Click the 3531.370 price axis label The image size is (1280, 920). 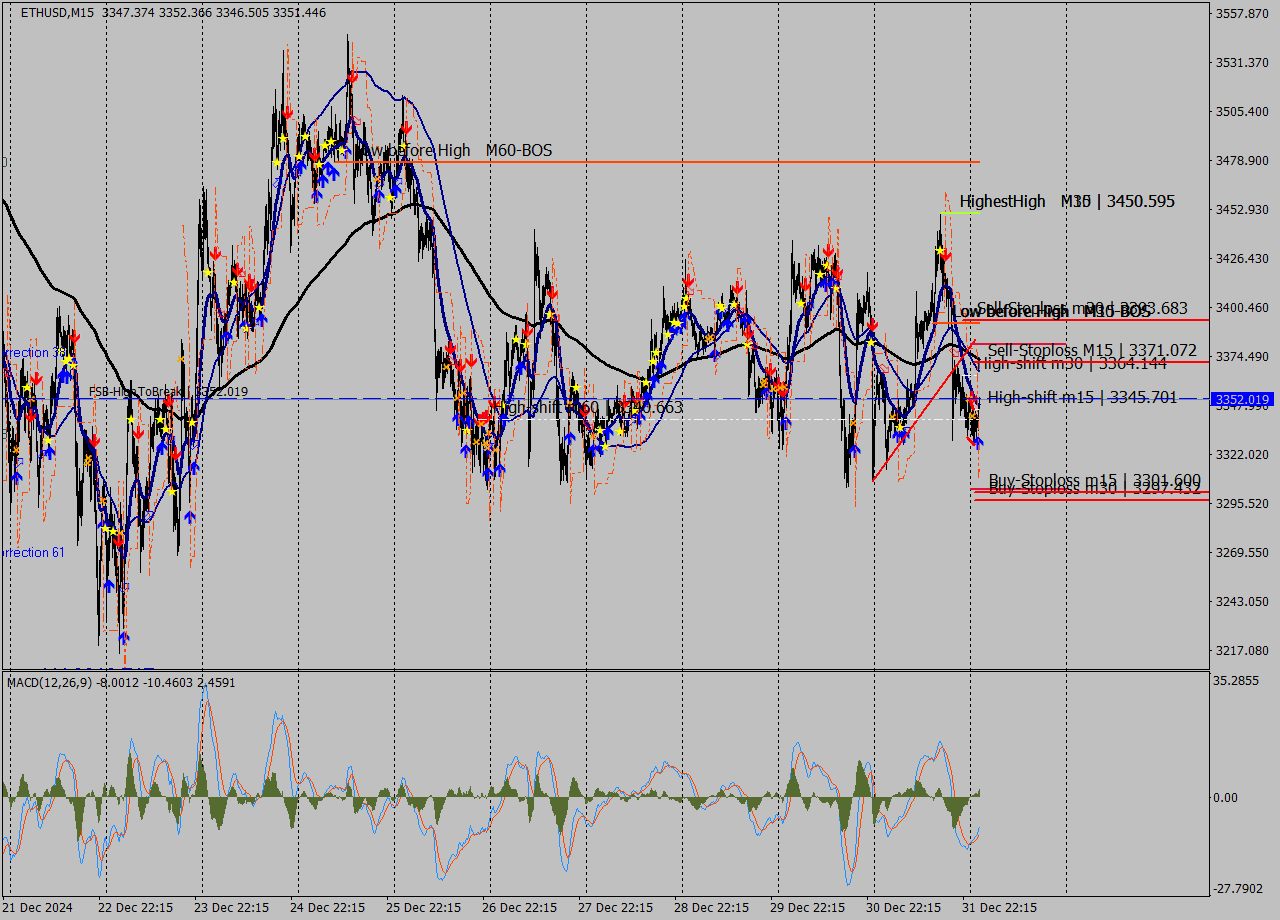point(1241,63)
